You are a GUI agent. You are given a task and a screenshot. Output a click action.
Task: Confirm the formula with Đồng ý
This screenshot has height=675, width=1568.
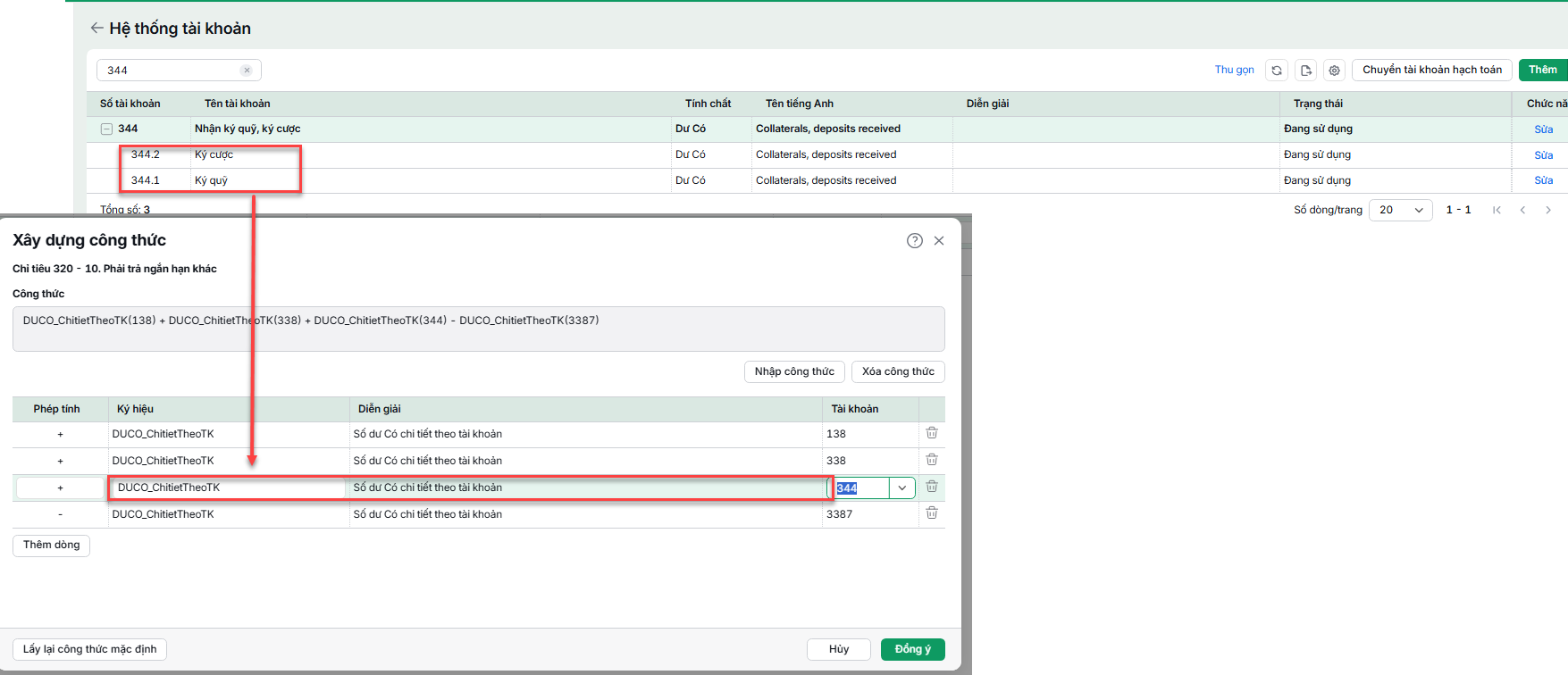pos(912,649)
